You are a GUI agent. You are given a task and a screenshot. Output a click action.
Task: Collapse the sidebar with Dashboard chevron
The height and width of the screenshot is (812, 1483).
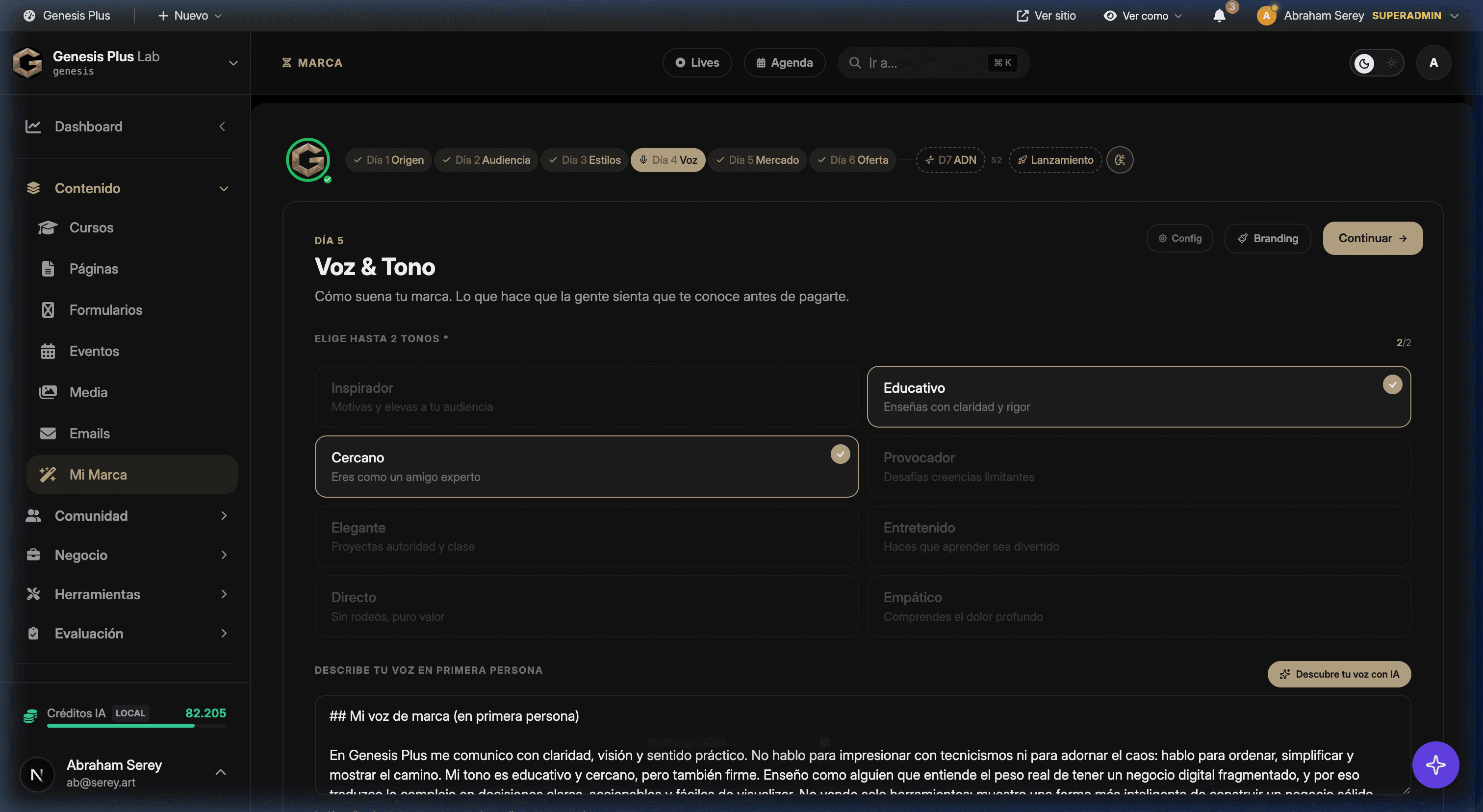tap(222, 127)
